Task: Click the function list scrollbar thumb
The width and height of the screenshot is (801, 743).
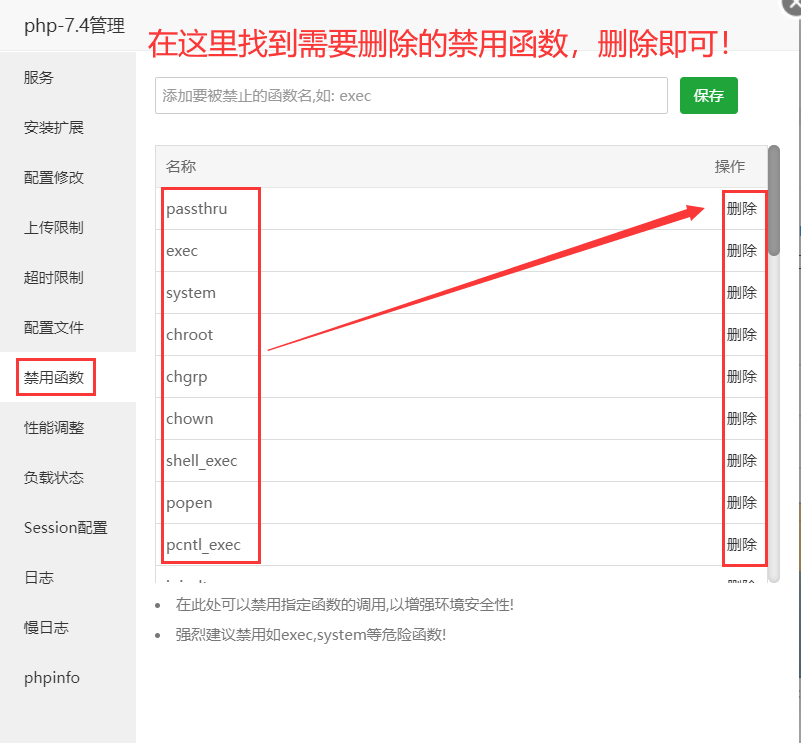Action: click(x=774, y=200)
